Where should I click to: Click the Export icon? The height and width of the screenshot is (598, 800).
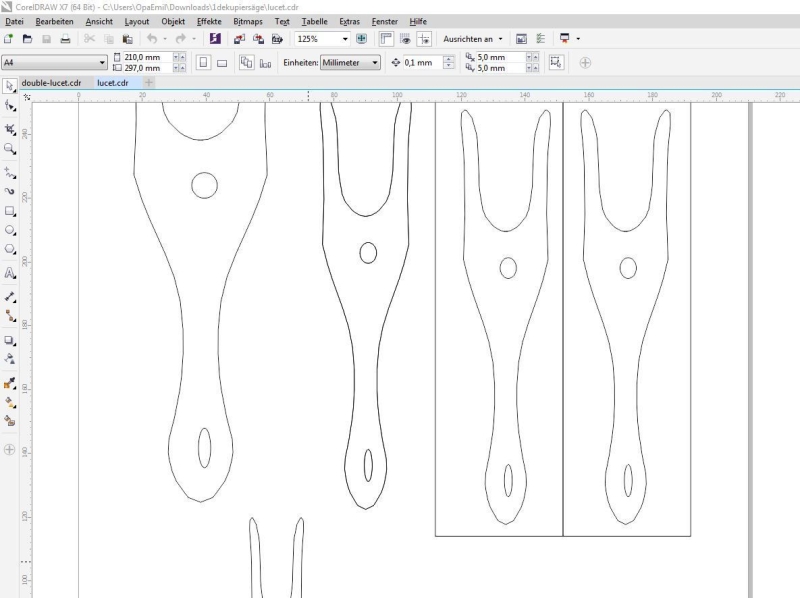(258, 39)
